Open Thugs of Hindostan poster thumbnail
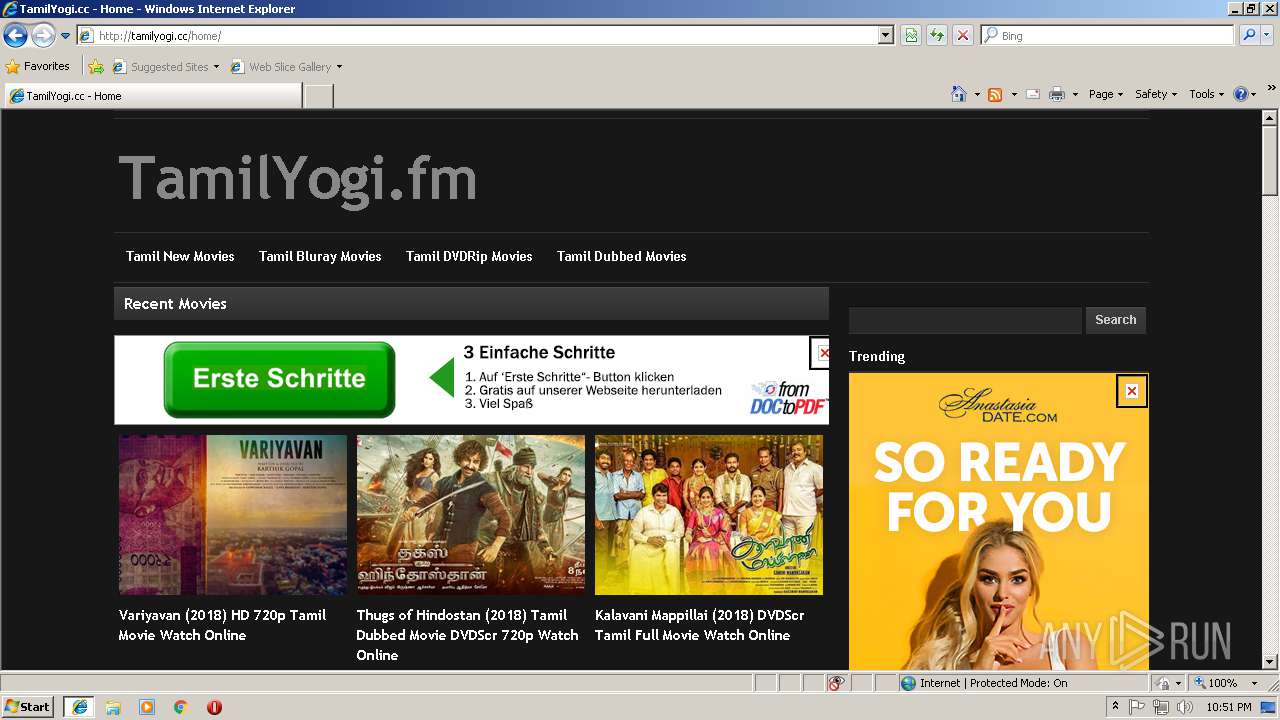Image resolution: width=1280 pixels, height=720 pixels. (x=471, y=515)
